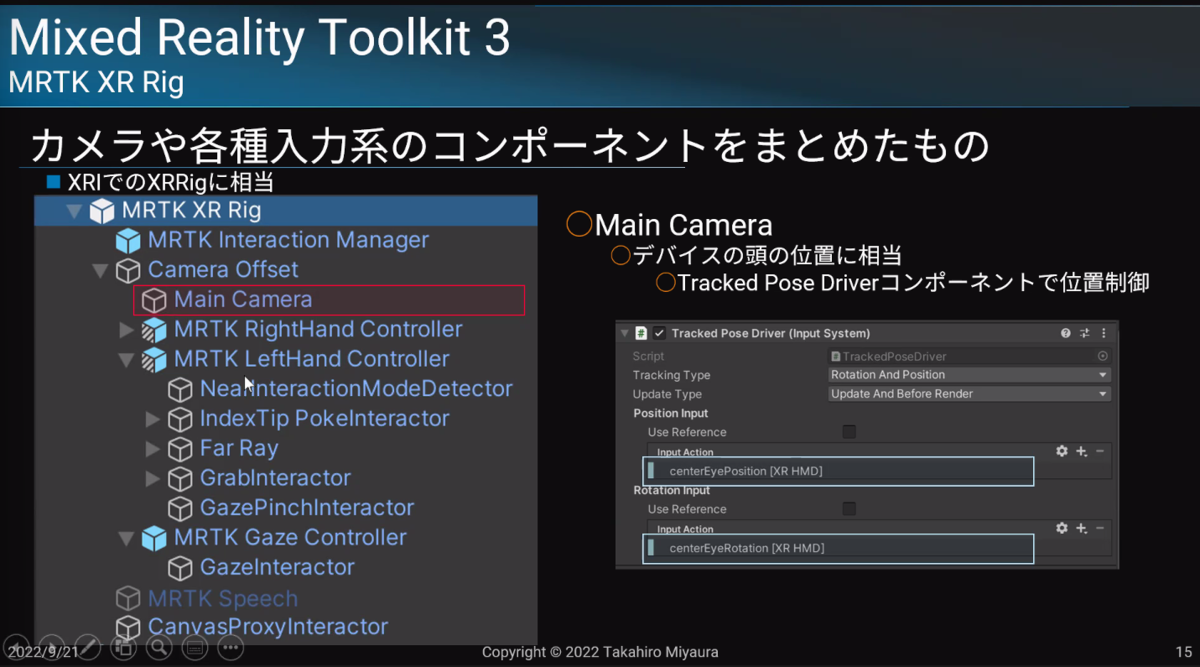
Task: Toggle Tracked Pose Driver component enabled checkbox
Action: click(x=659, y=333)
